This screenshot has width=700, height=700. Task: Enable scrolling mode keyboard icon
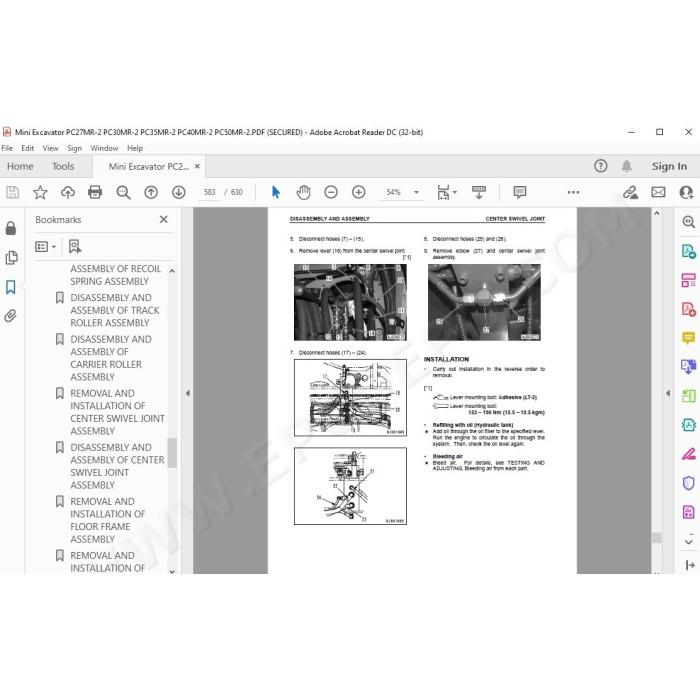[479, 192]
